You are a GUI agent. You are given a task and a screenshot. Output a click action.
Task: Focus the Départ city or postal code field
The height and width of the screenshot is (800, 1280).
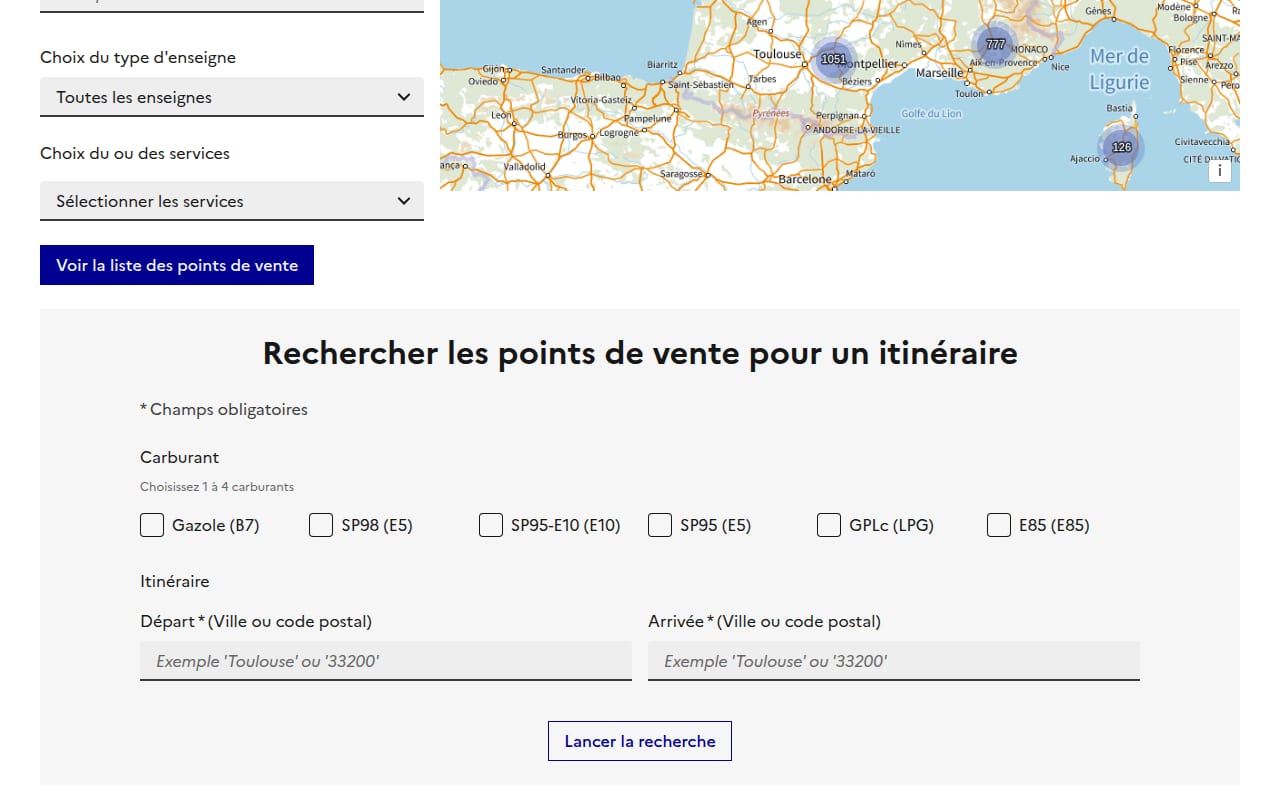(386, 661)
